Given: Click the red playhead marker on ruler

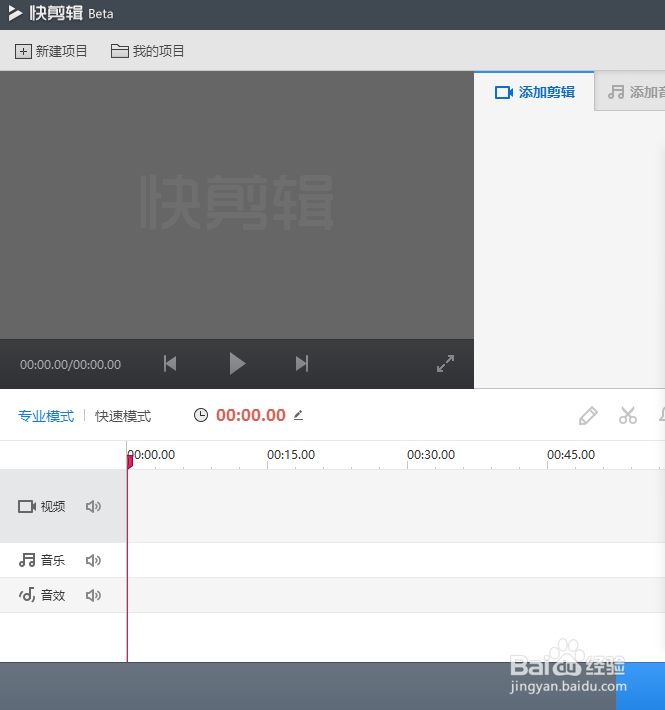Looking at the screenshot, I should pos(129,462).
